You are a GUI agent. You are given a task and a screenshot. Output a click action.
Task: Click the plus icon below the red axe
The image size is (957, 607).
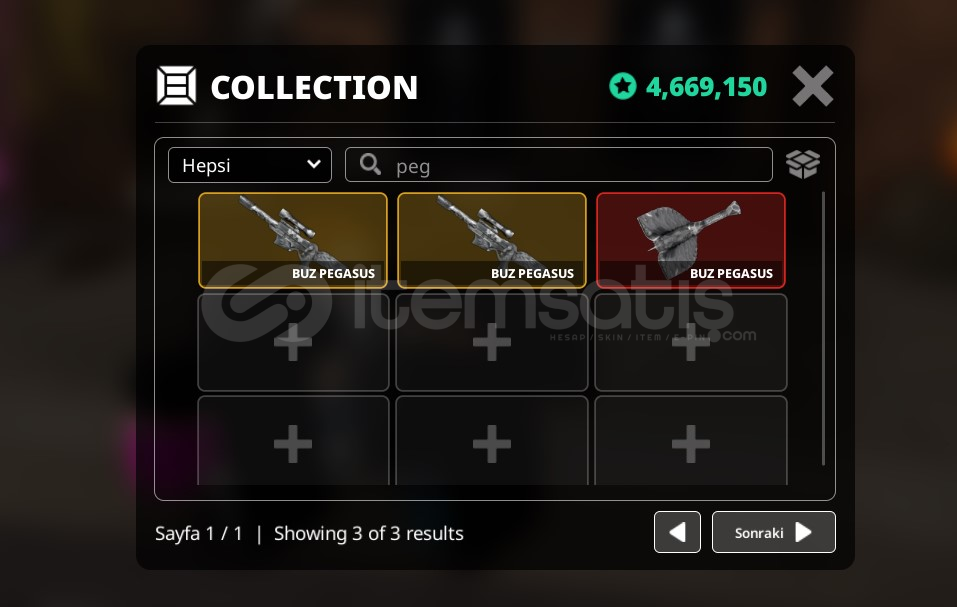click(691, 342)
